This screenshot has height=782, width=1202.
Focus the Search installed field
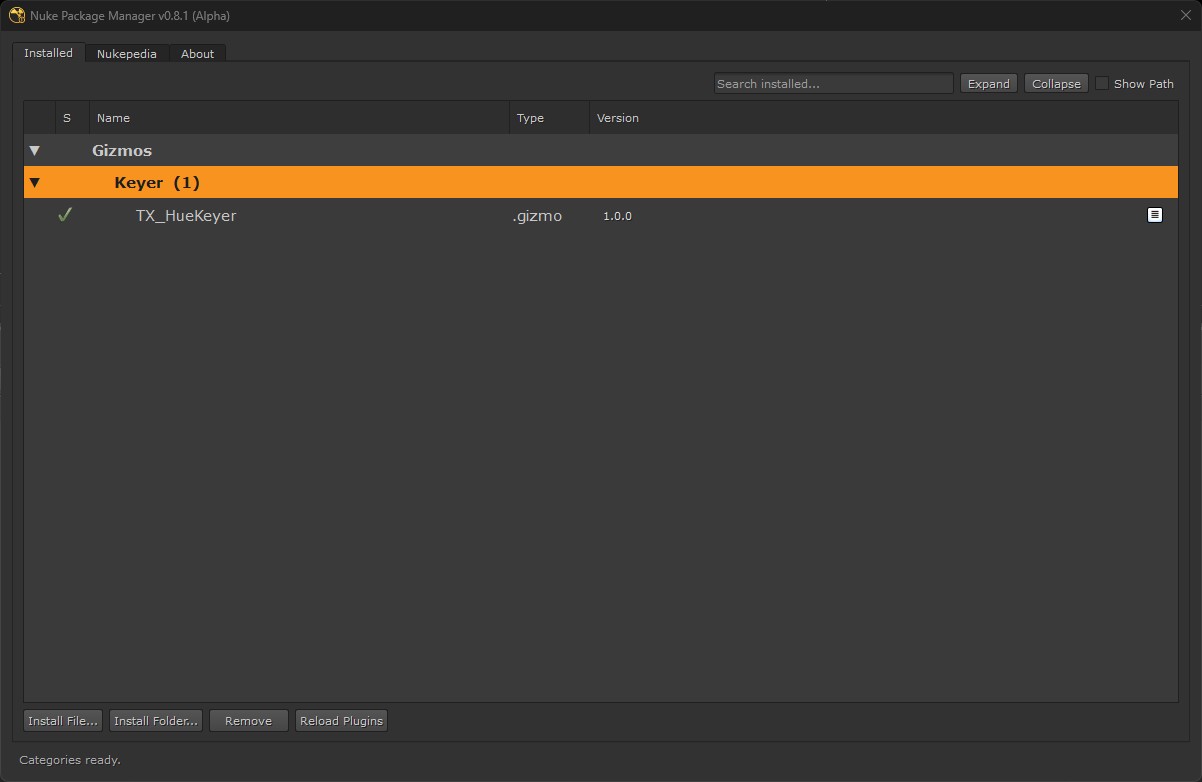(x=833, y=84)
